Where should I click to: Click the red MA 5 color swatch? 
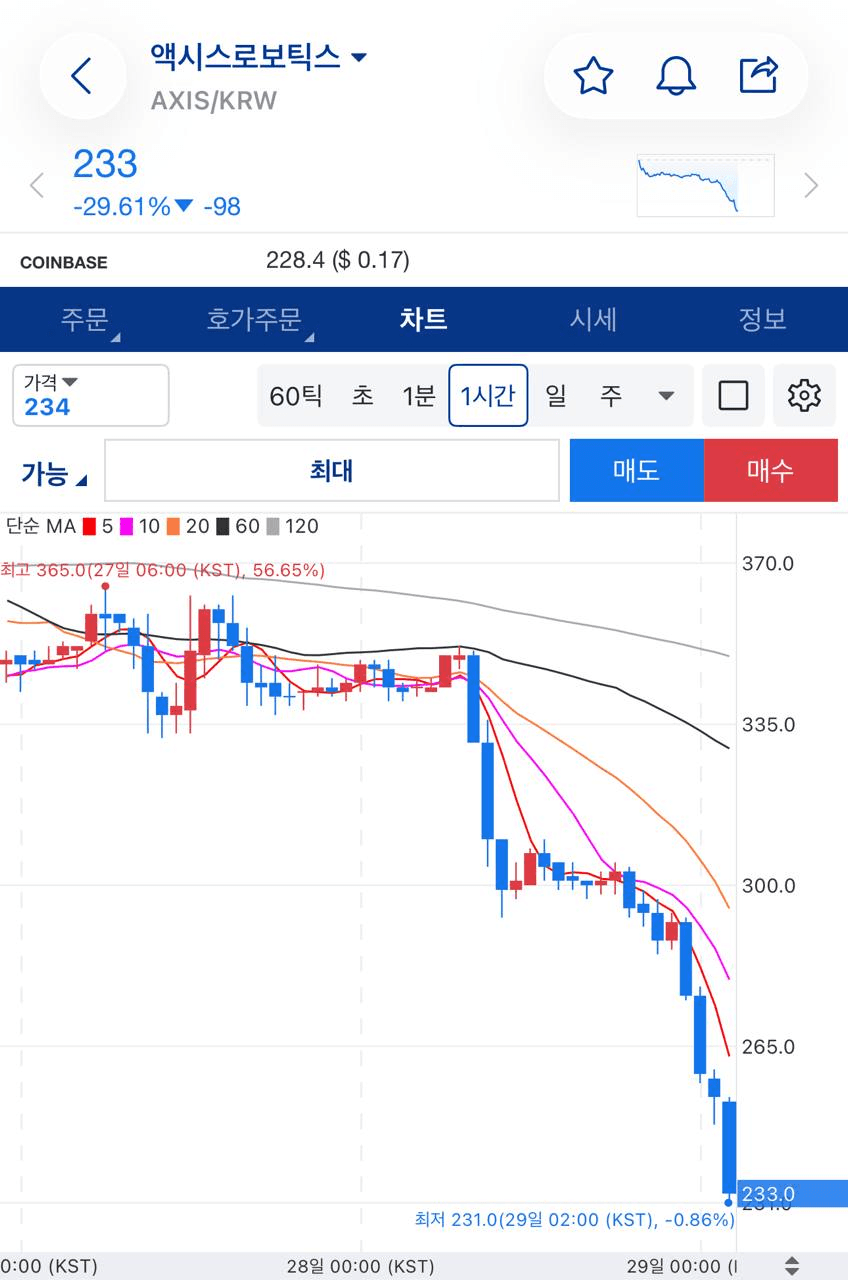tap(89, 526)
